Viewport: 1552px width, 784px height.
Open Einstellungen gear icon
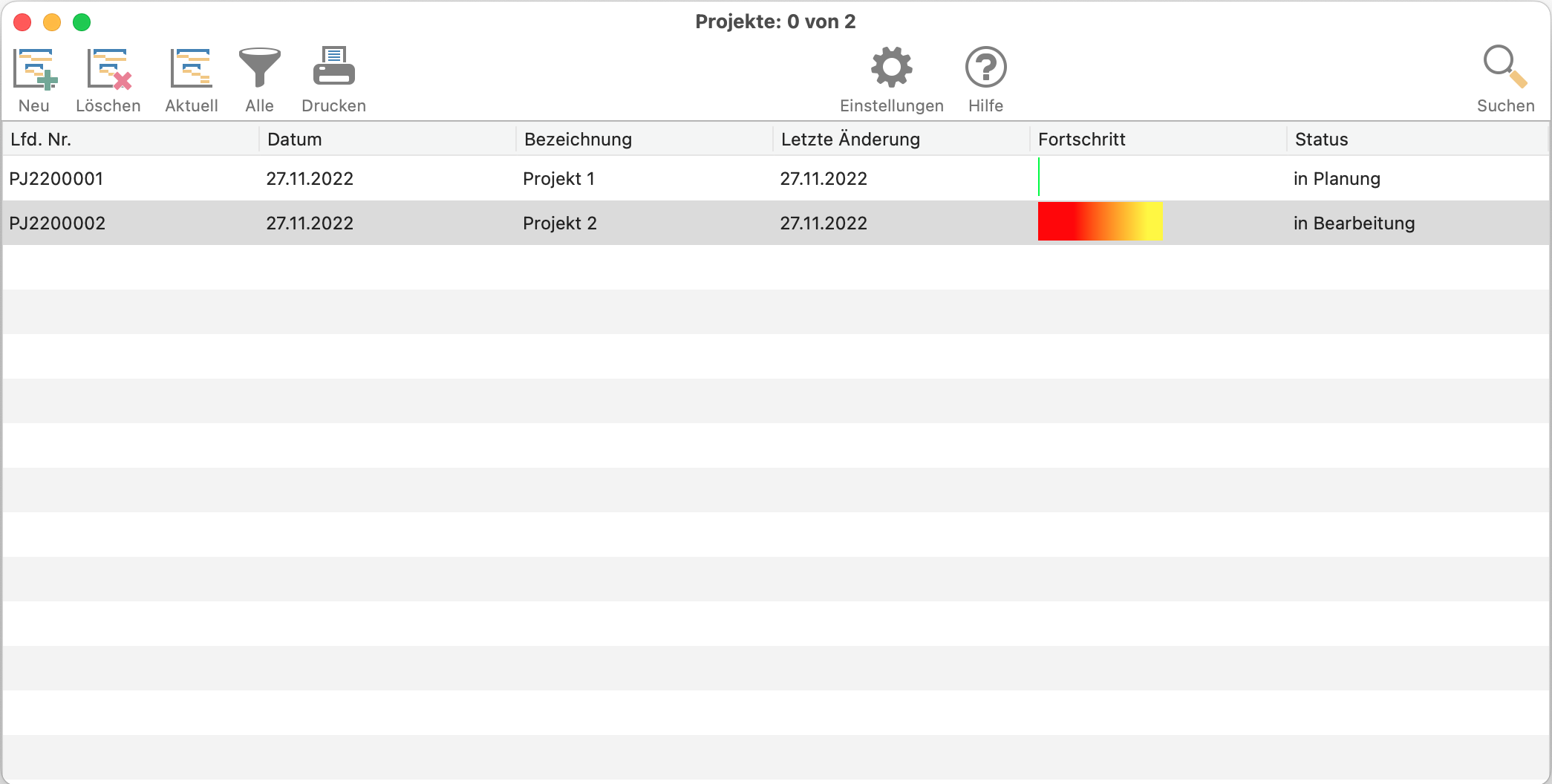click(891, 68)
